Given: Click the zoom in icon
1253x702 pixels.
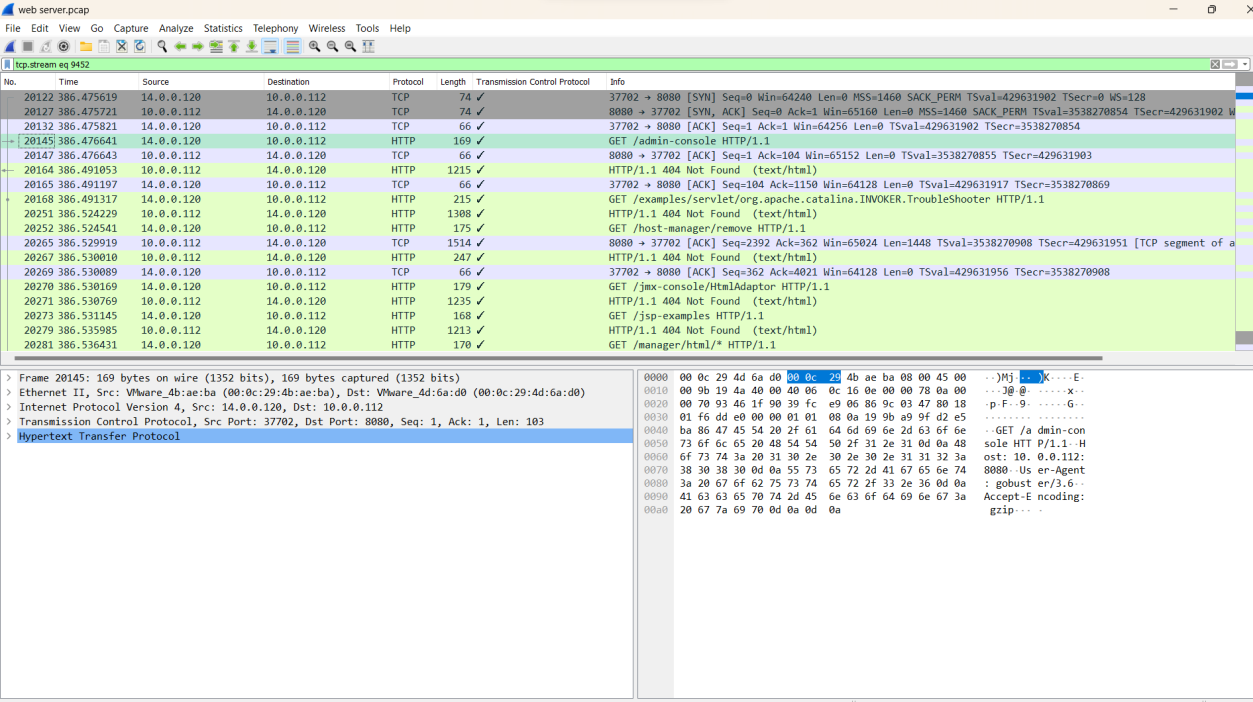Looking at the screenshot, I should (314, 47).
